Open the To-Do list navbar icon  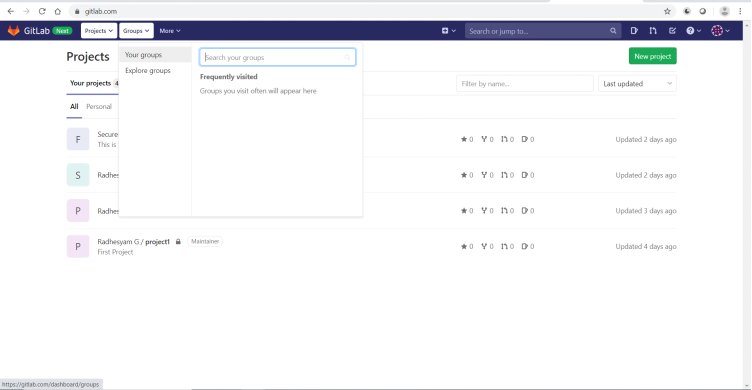672,31
